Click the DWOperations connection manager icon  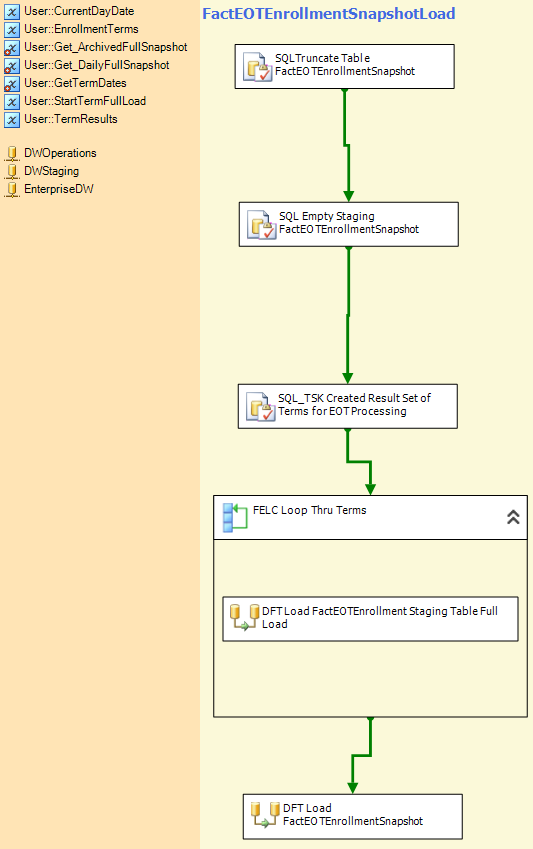pyautogui.click(x=12, y=154)
